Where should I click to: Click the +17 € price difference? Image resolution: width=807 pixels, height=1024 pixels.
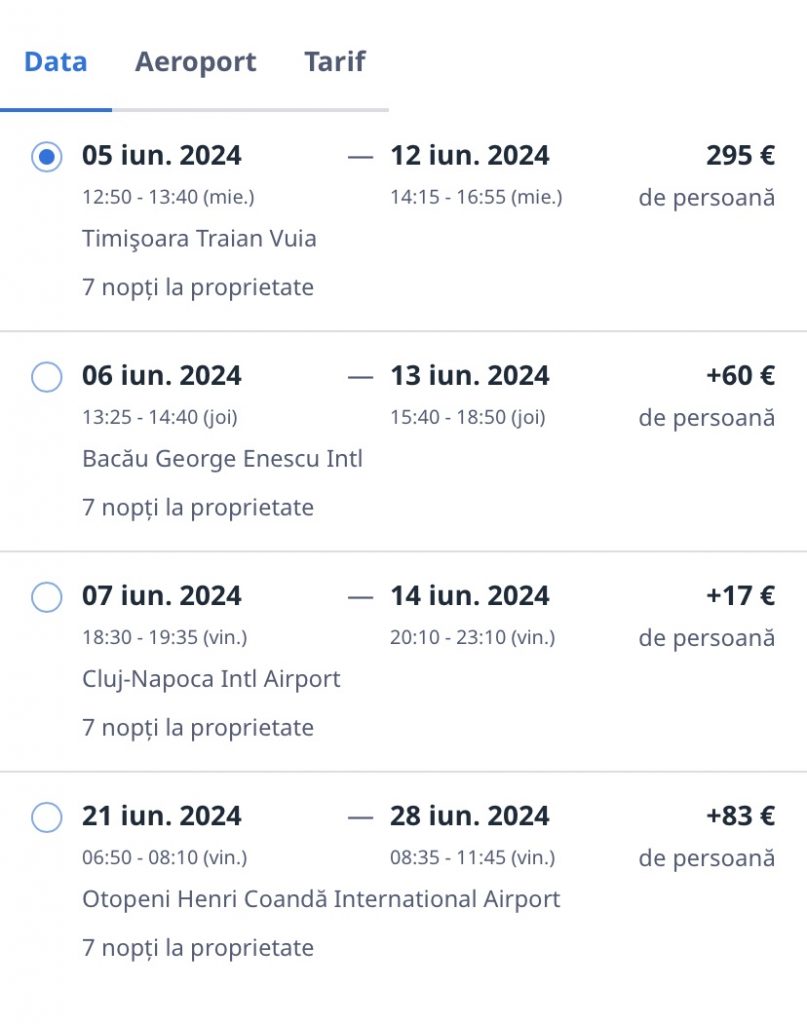click(740, 596)
